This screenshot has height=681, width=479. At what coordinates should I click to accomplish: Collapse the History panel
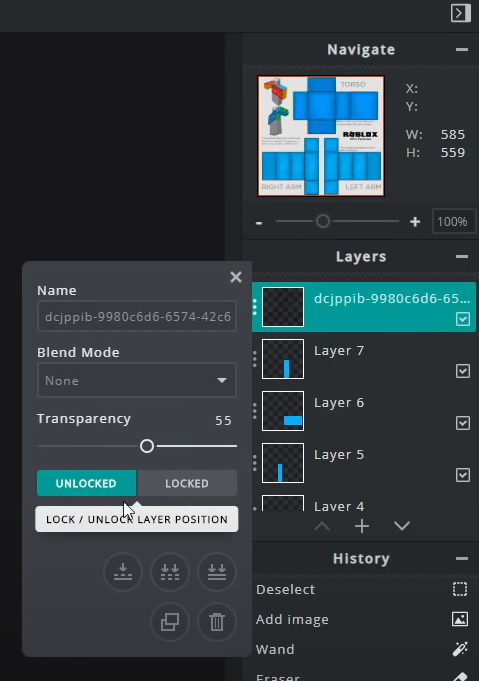click(x=462, y=559)
